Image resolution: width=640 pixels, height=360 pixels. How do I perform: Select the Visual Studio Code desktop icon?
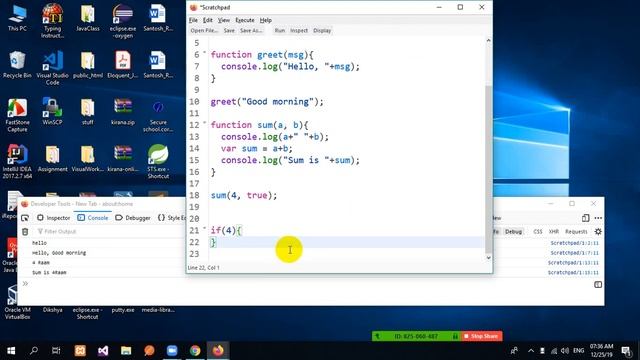(x=52, y=67)
